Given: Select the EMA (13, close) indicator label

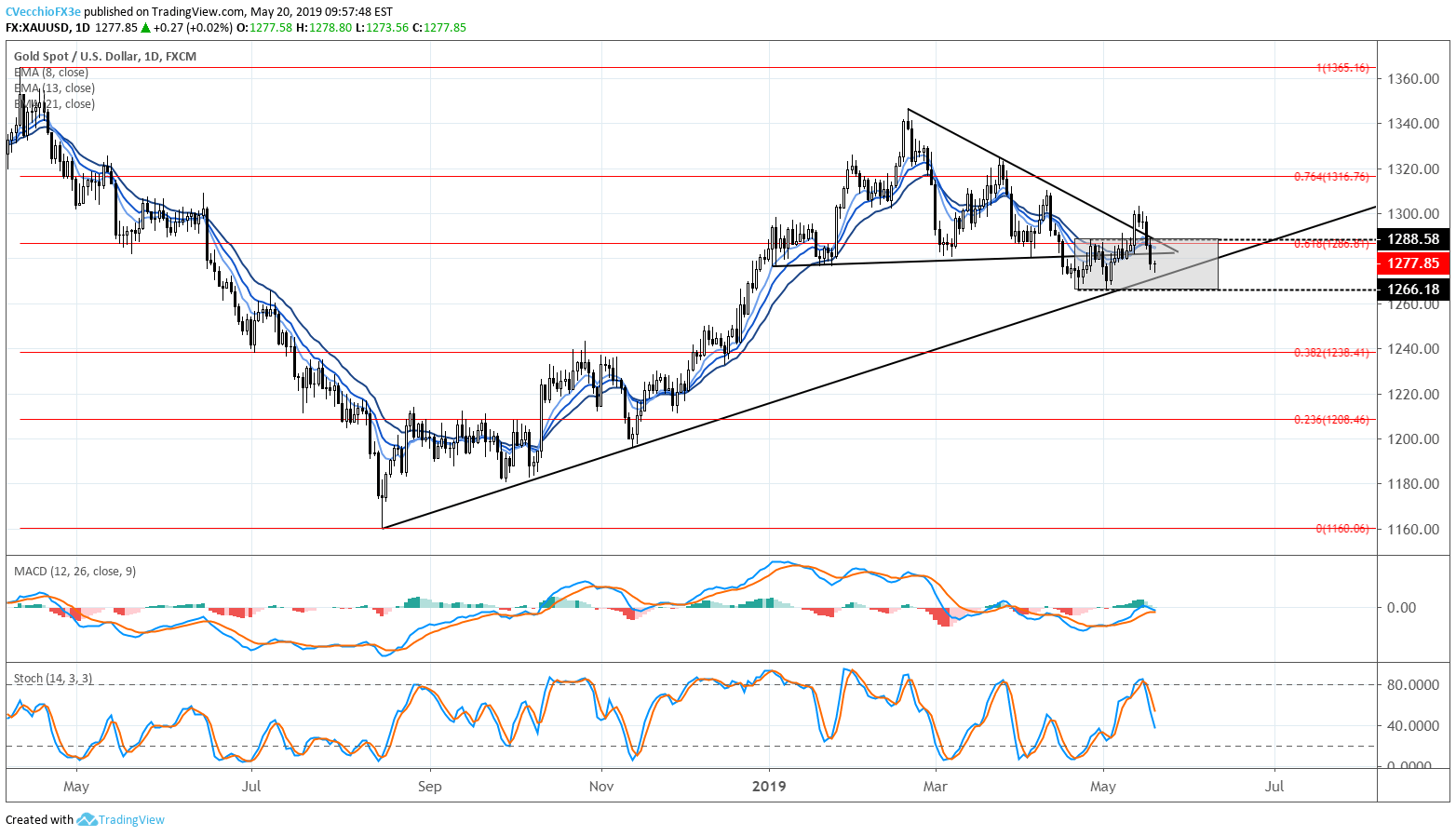Looking at the screenshot, I should (x=54, y=88).
